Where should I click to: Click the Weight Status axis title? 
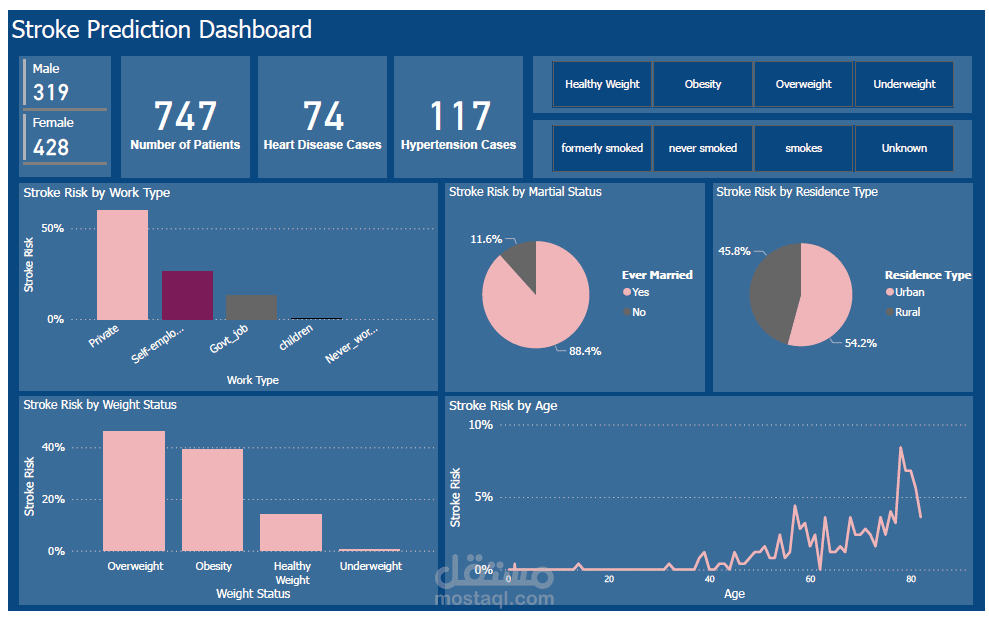[253, 594]
